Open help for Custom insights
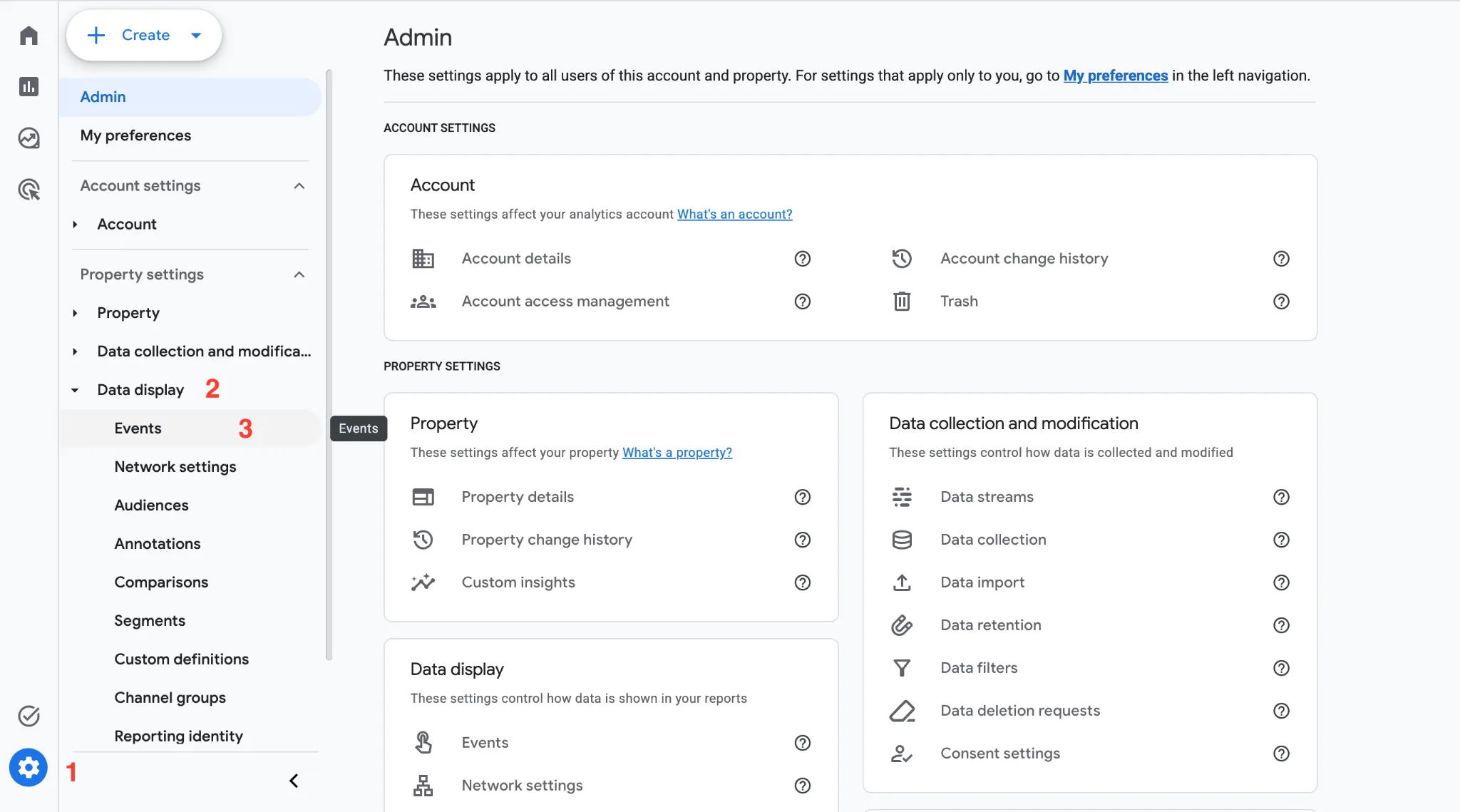Image resolution: width=1460 pixels, height=812 pixels. click(803, 582)
